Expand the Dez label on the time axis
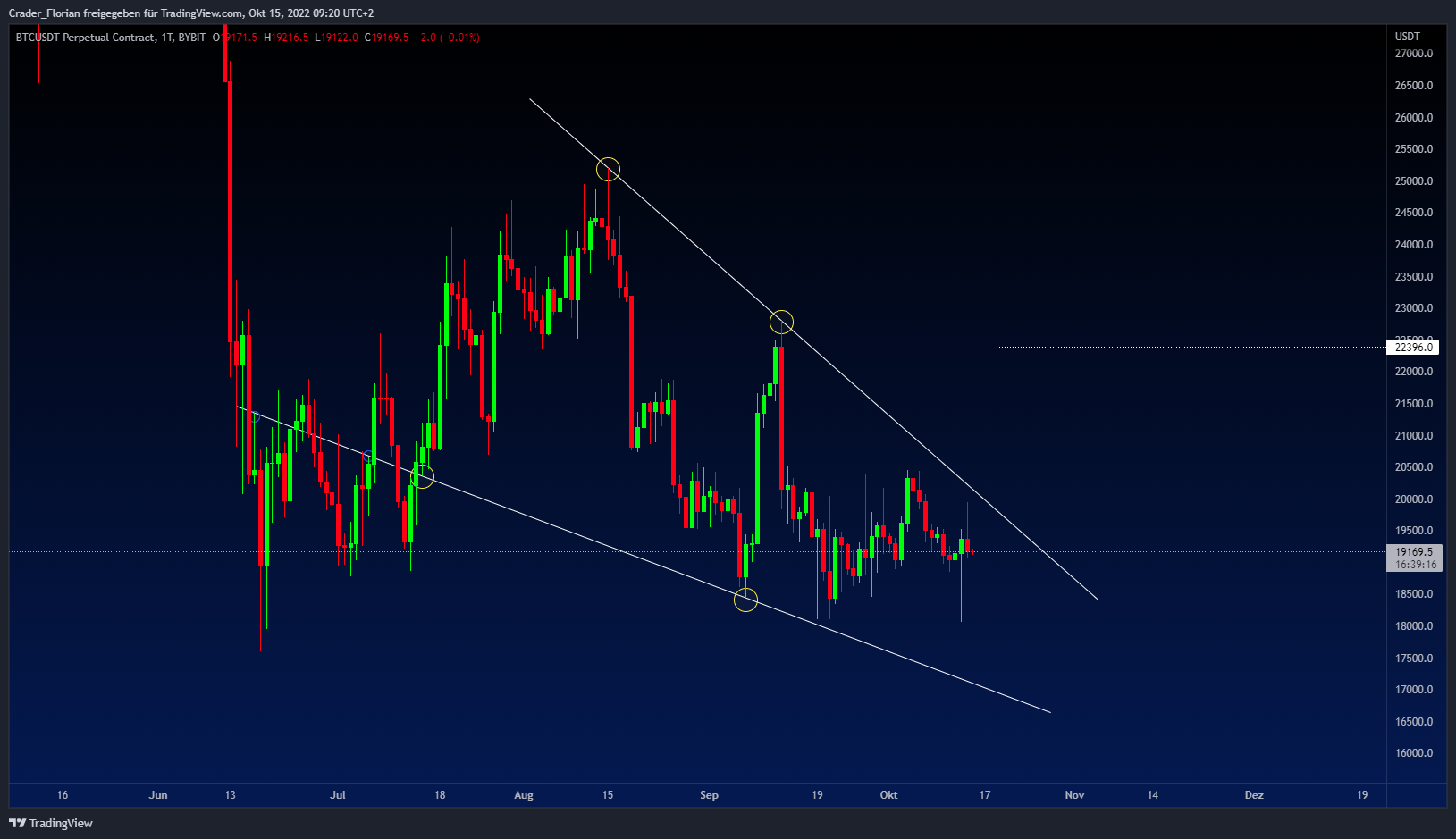The image size is (1456, 839). pos(1253,794)
